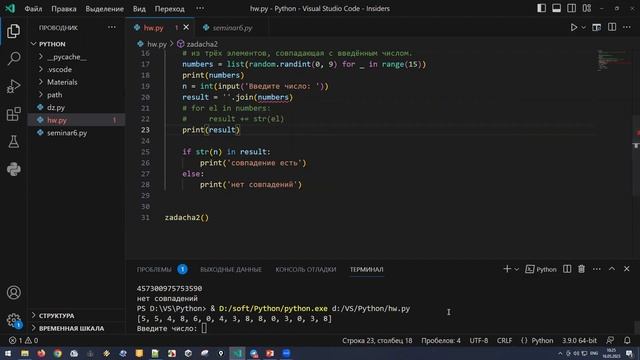Screen dimensions: 640x360
Task: Open the Manage settings gear
Action: 13,320
